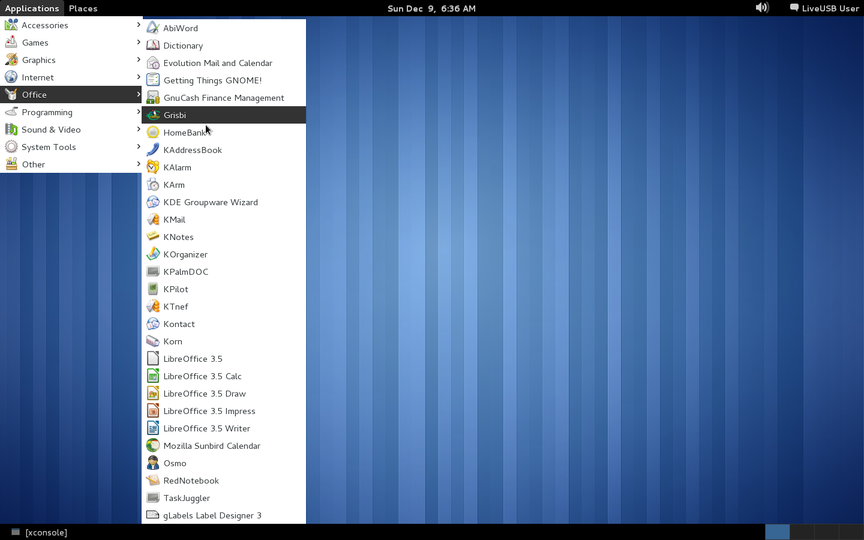Select the first workspace in switcher
The height and width of the screenshot is (540, 864).
coord(777,532)
